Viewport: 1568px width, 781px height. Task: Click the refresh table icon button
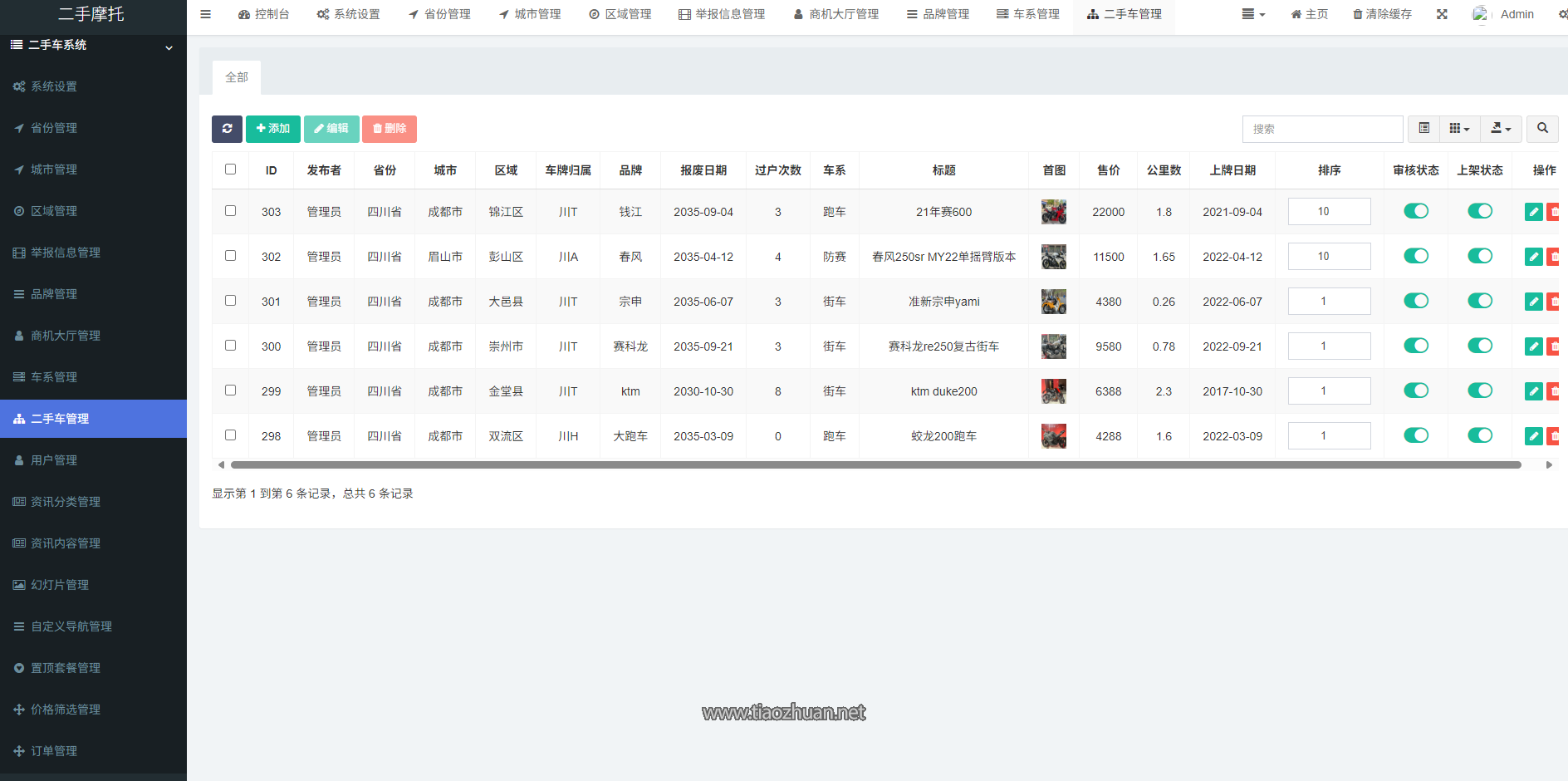[227, 129]
